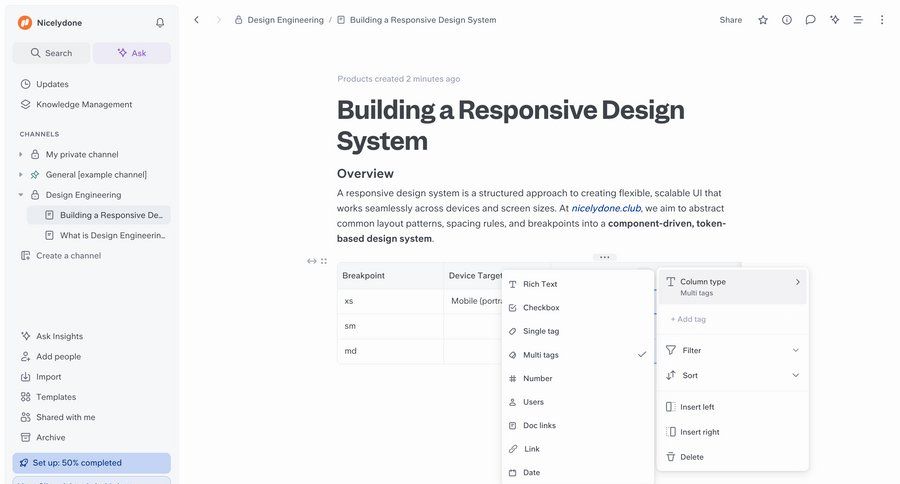Click Insert right in column menu
Screen dimensions: 900x484
(x=699, y=432)
